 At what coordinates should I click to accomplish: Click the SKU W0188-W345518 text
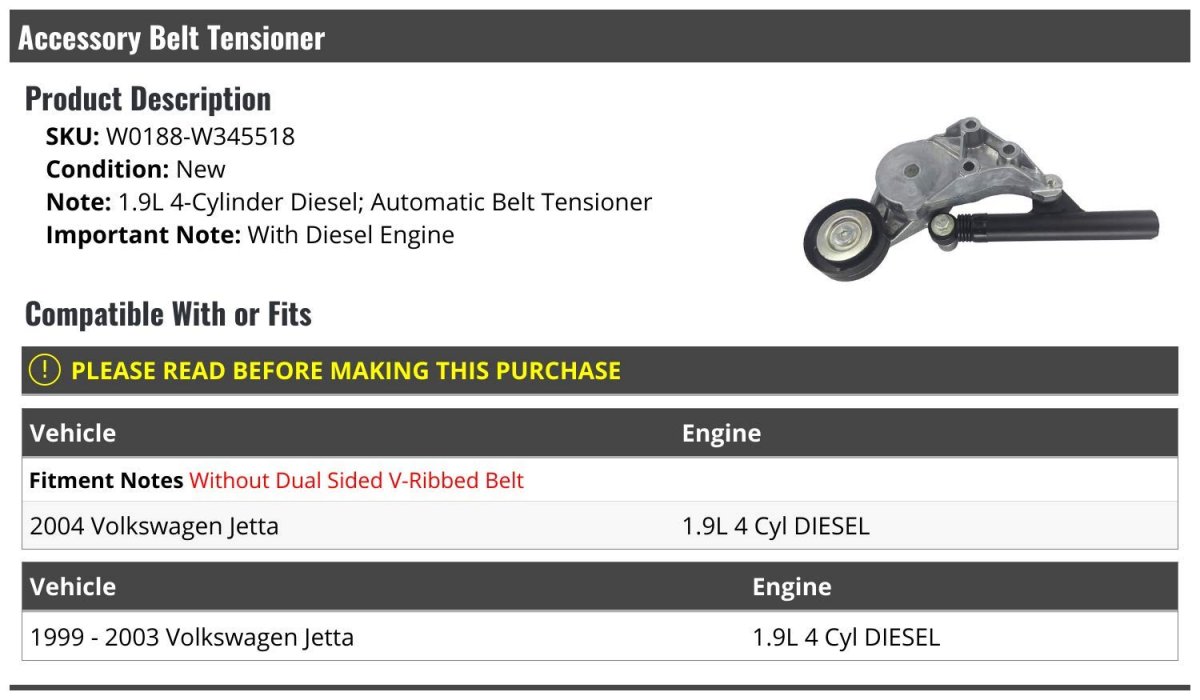tap(170, 137)
